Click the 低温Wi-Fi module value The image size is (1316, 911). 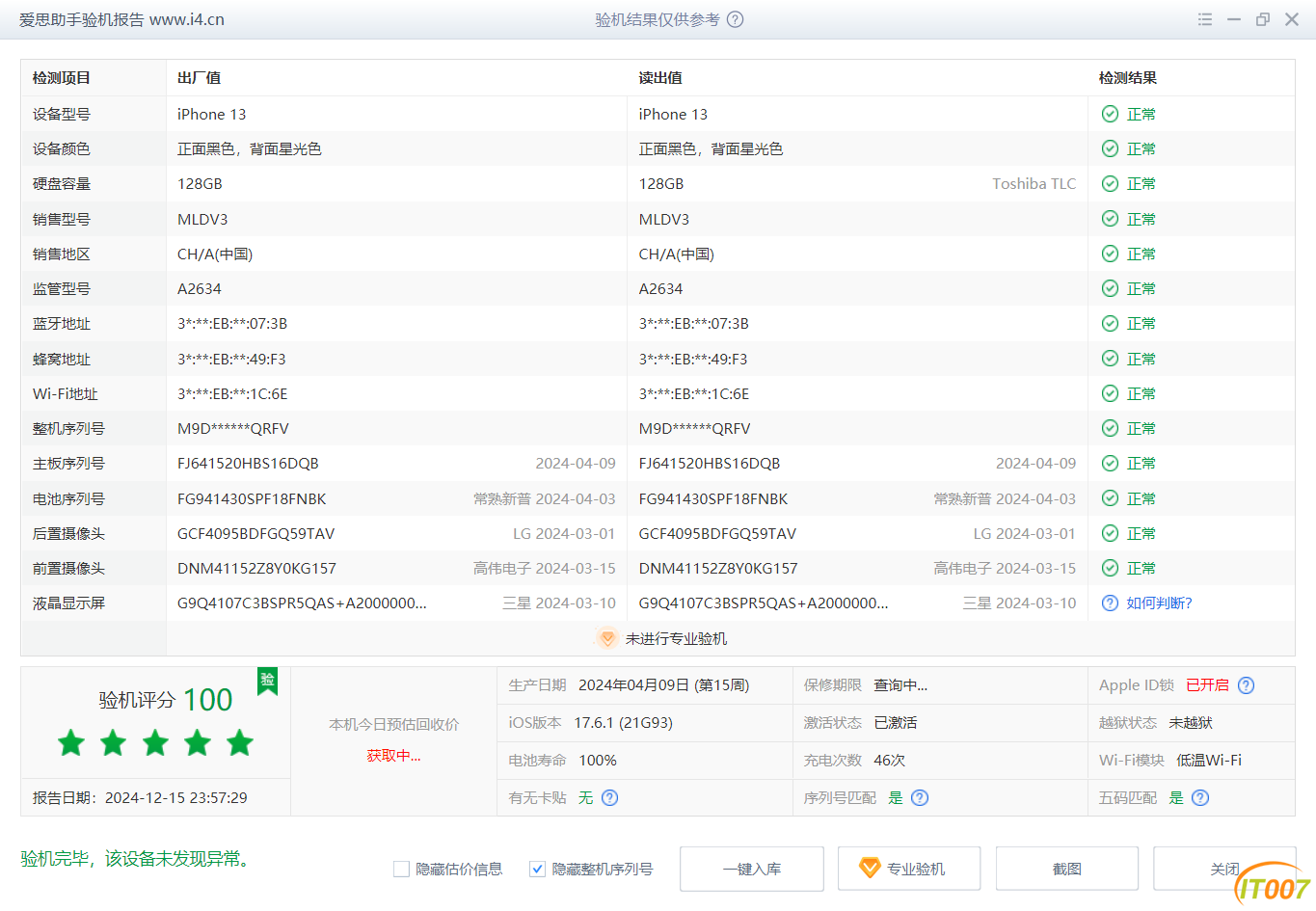point(1209,760)
